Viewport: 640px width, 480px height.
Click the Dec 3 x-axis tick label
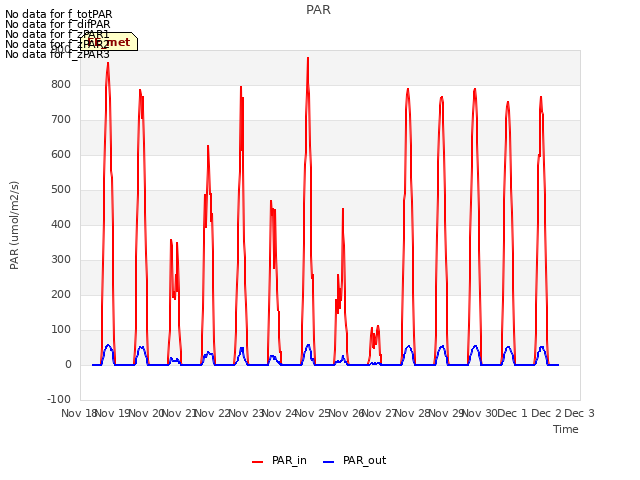(x=579, y=413)
